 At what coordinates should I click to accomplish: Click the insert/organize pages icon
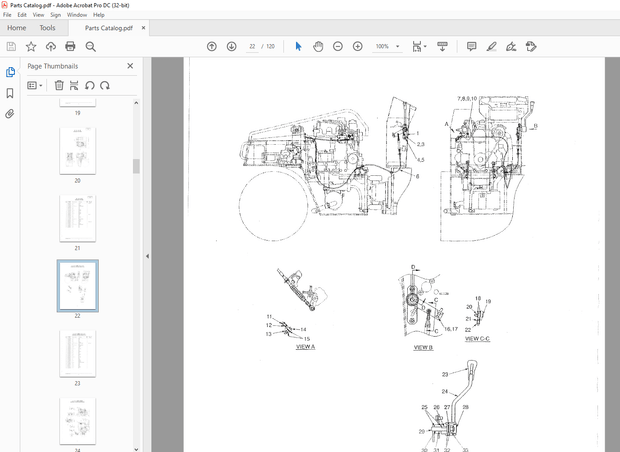[74, 85]
